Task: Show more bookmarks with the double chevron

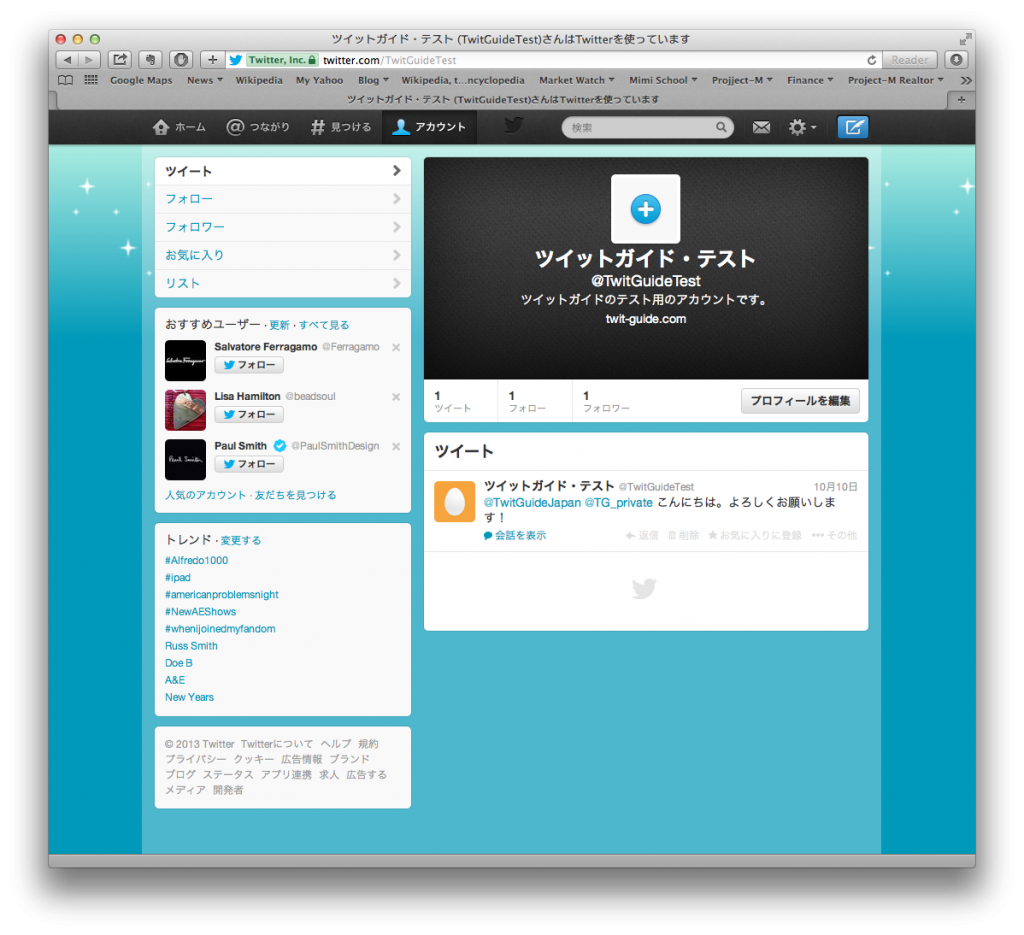Action: tap(965, 80)
